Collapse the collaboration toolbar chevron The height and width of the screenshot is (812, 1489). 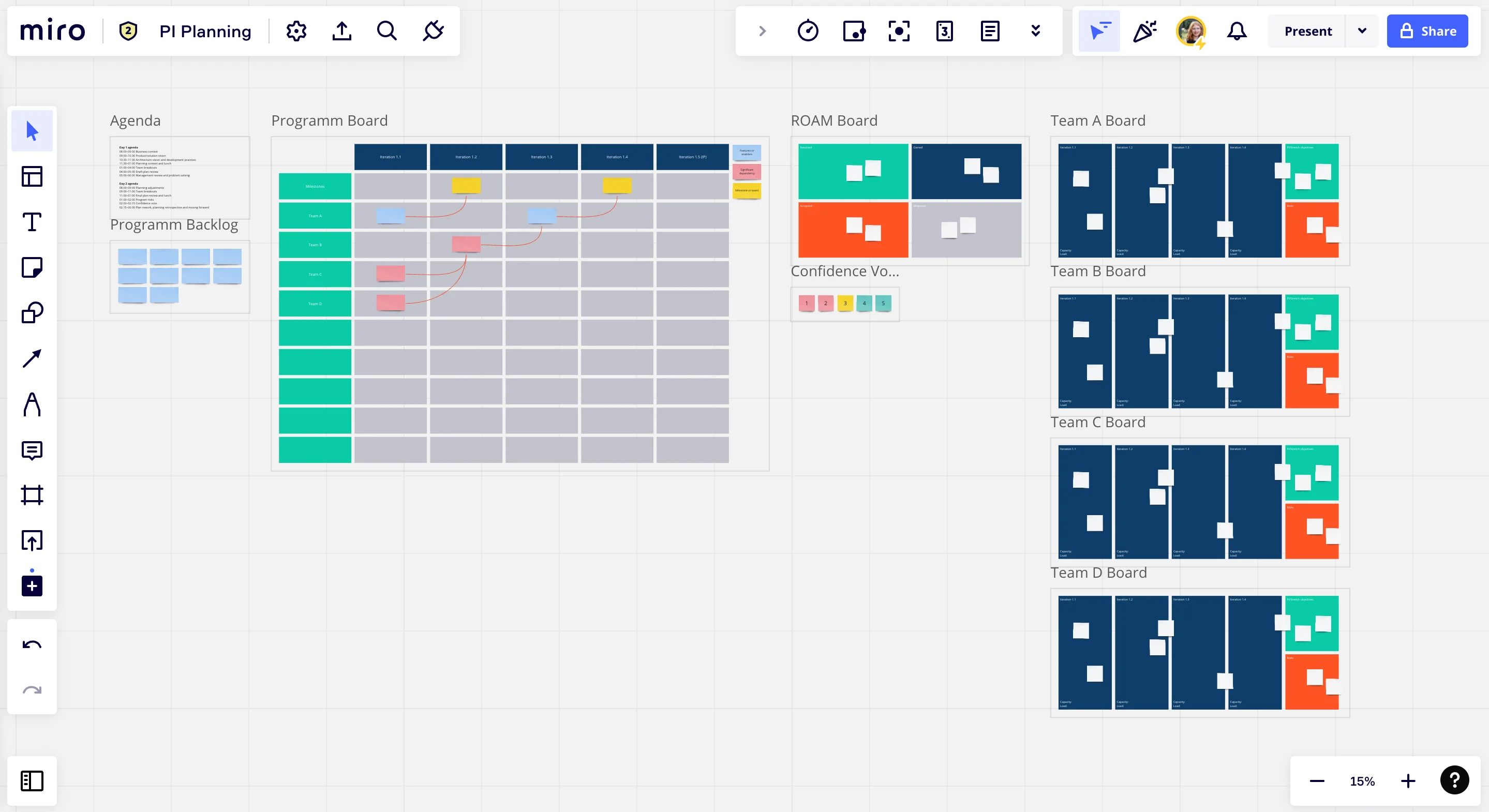762,31
